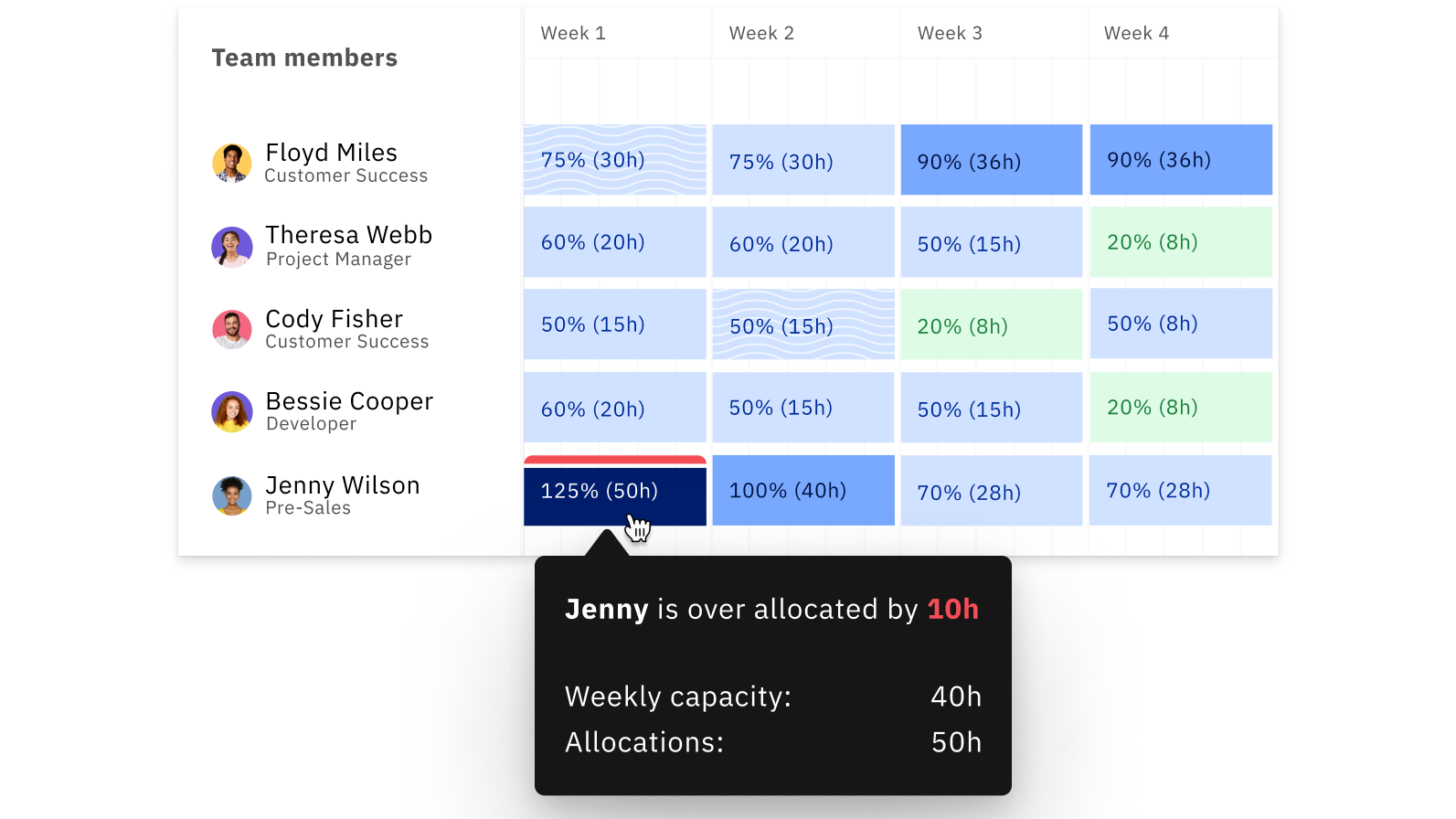Select the overallocation warning bar above Jenny's cell
This screenshot has width=1456, height=819.
614,460
